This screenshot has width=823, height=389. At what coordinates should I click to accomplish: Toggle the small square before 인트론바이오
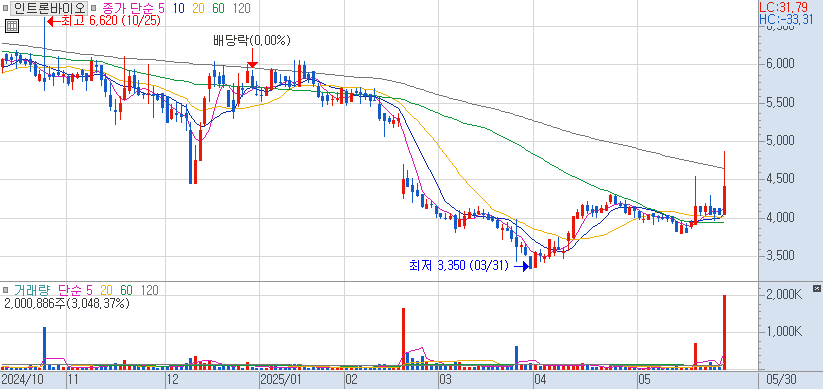5,8
